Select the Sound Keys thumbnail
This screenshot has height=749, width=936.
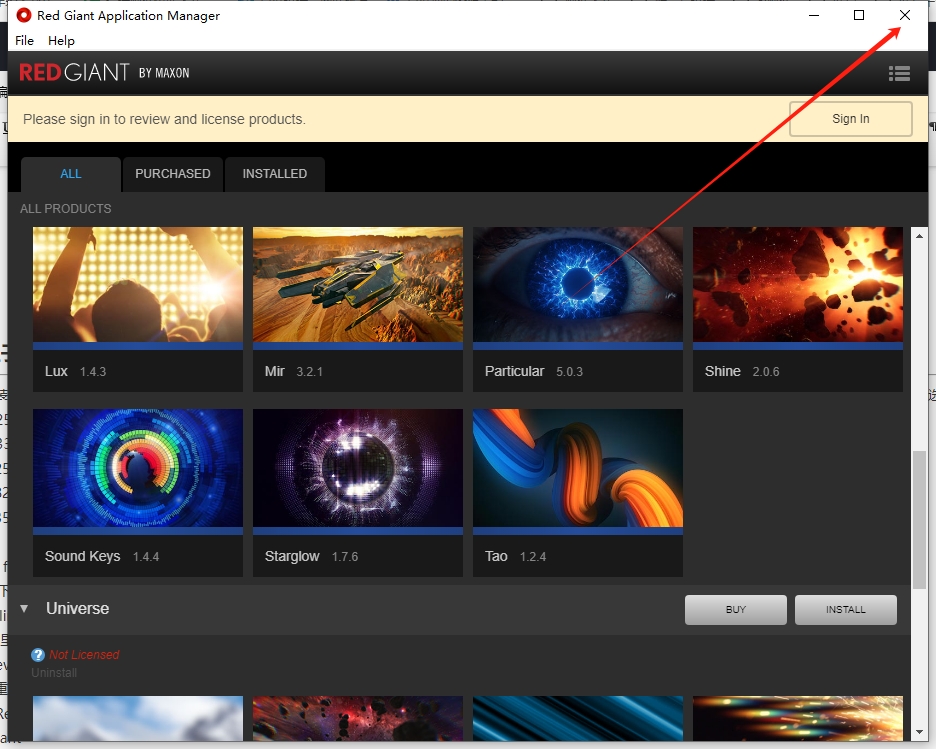[x=138, y=468]
